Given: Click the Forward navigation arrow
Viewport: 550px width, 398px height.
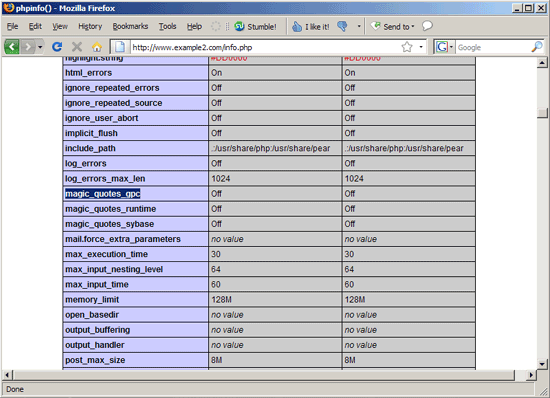Looking at the screenshot, I should 28,47.
